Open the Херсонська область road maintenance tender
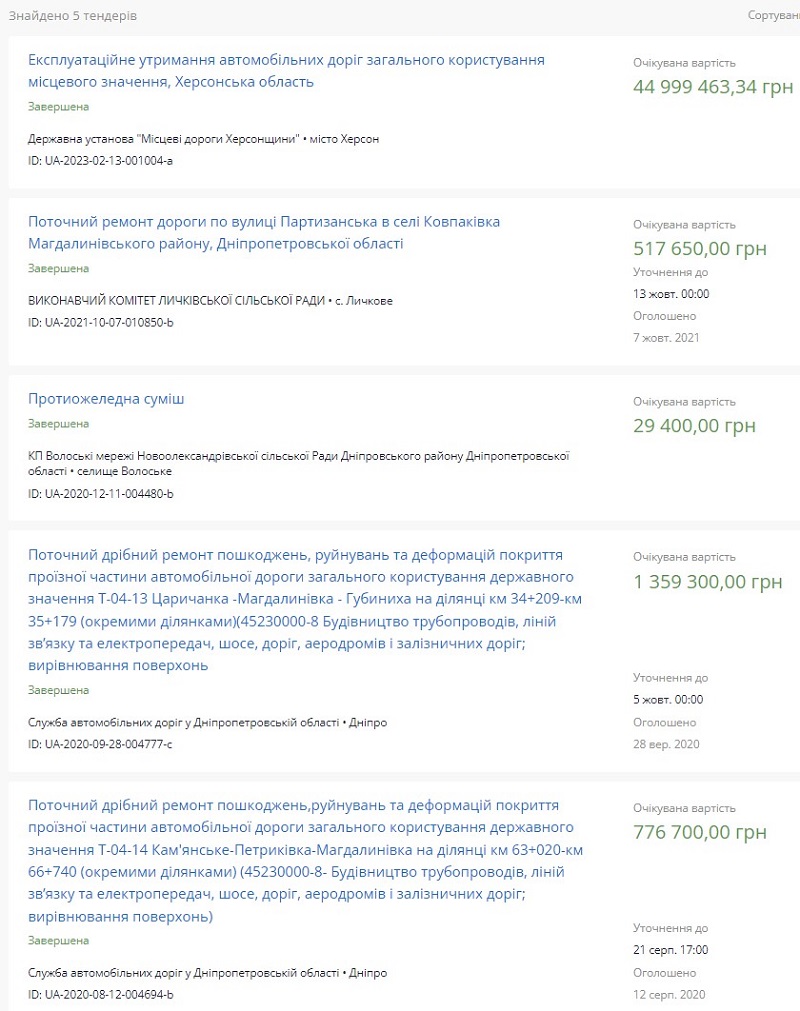 click(286, 71)
